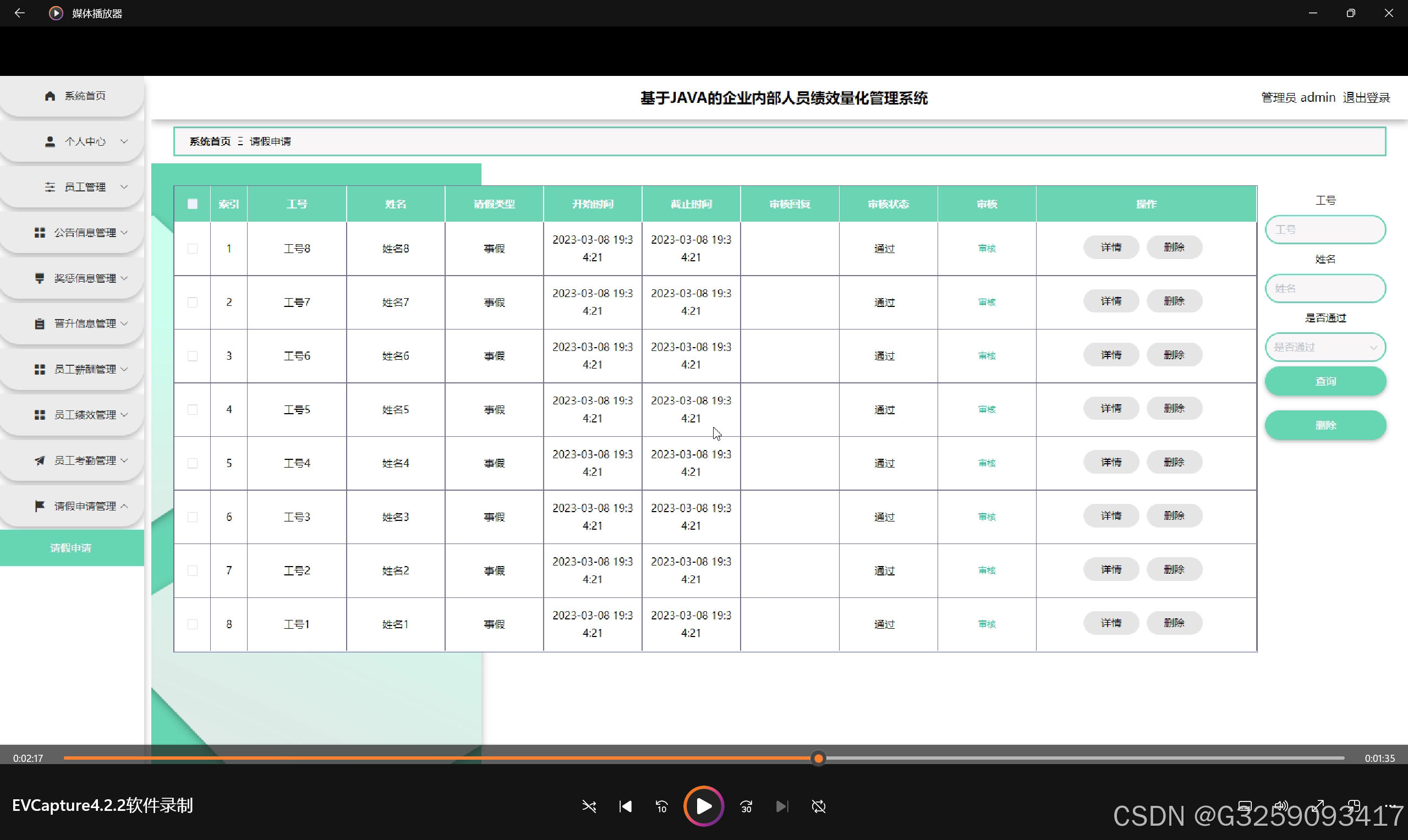The image size is (1408, 840).
Task: Click the 姓名 search input field
Action: (1325, 288)
